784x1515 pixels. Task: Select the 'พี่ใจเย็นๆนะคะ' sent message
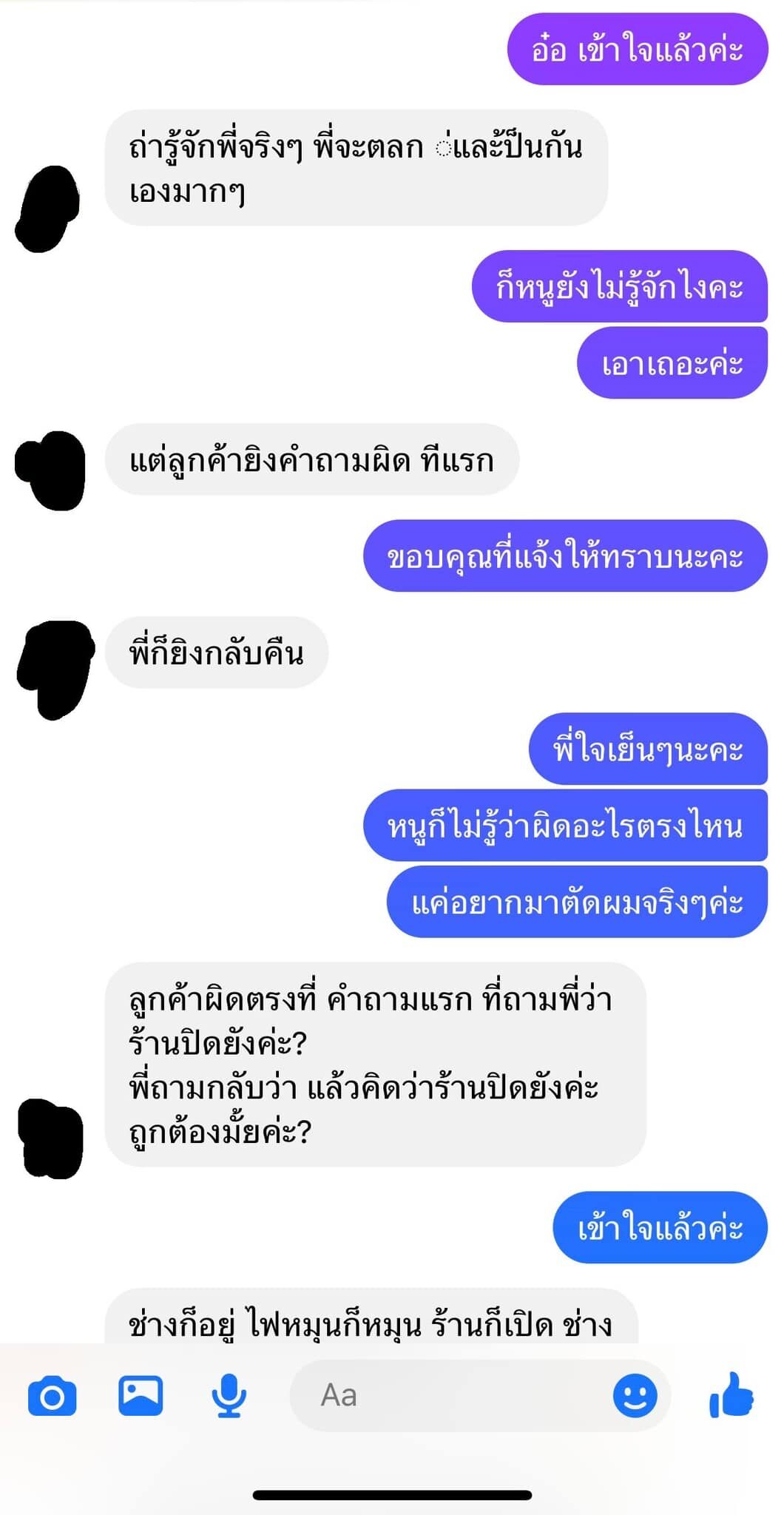(648, 749)
